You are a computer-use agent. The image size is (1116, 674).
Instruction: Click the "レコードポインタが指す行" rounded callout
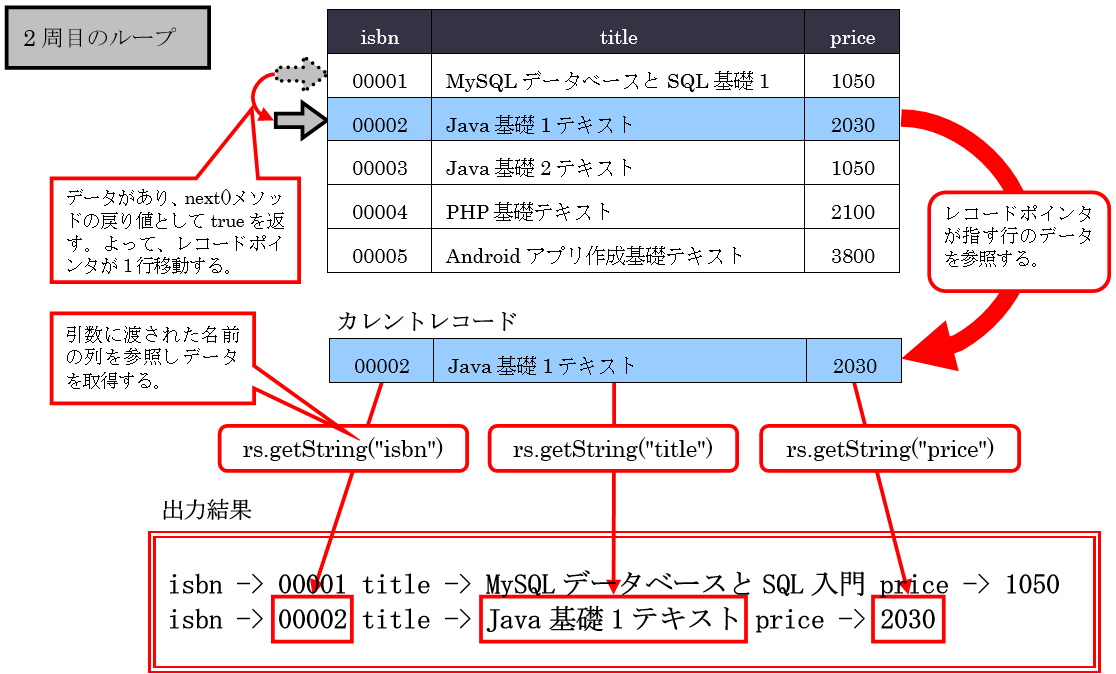click(1018, 241)
